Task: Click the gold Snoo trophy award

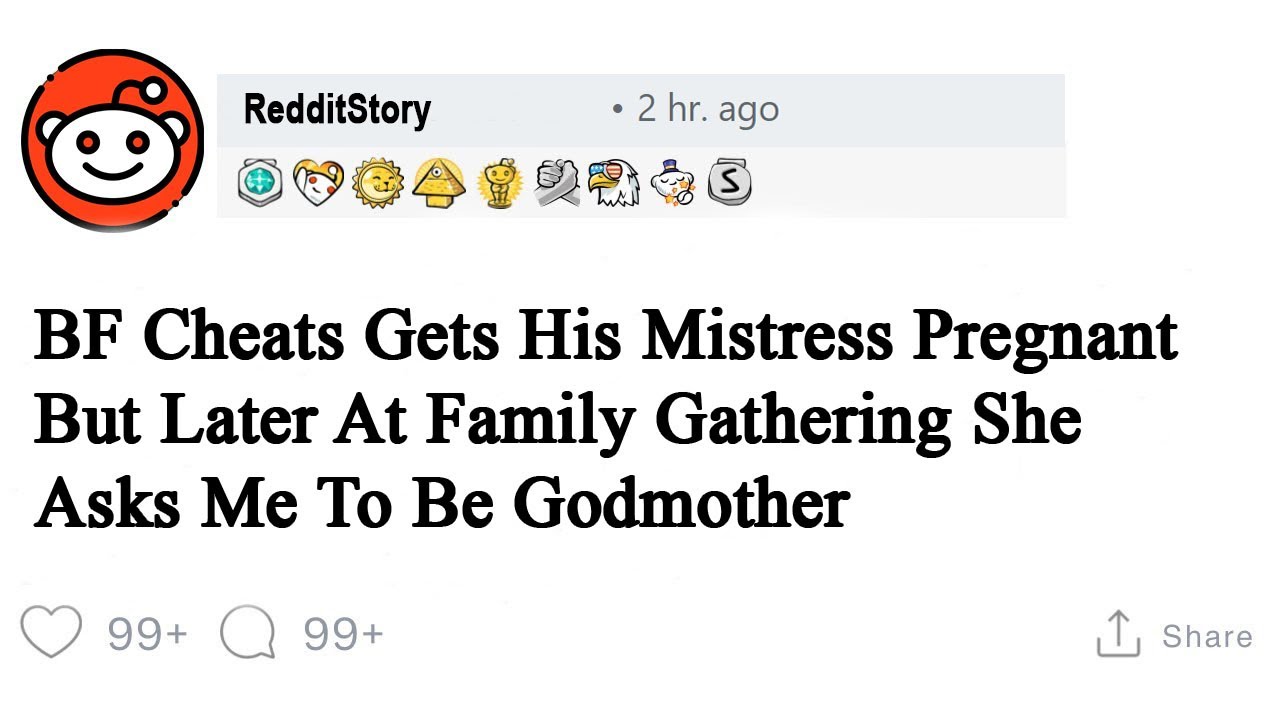Action: [x=496, y=184]
